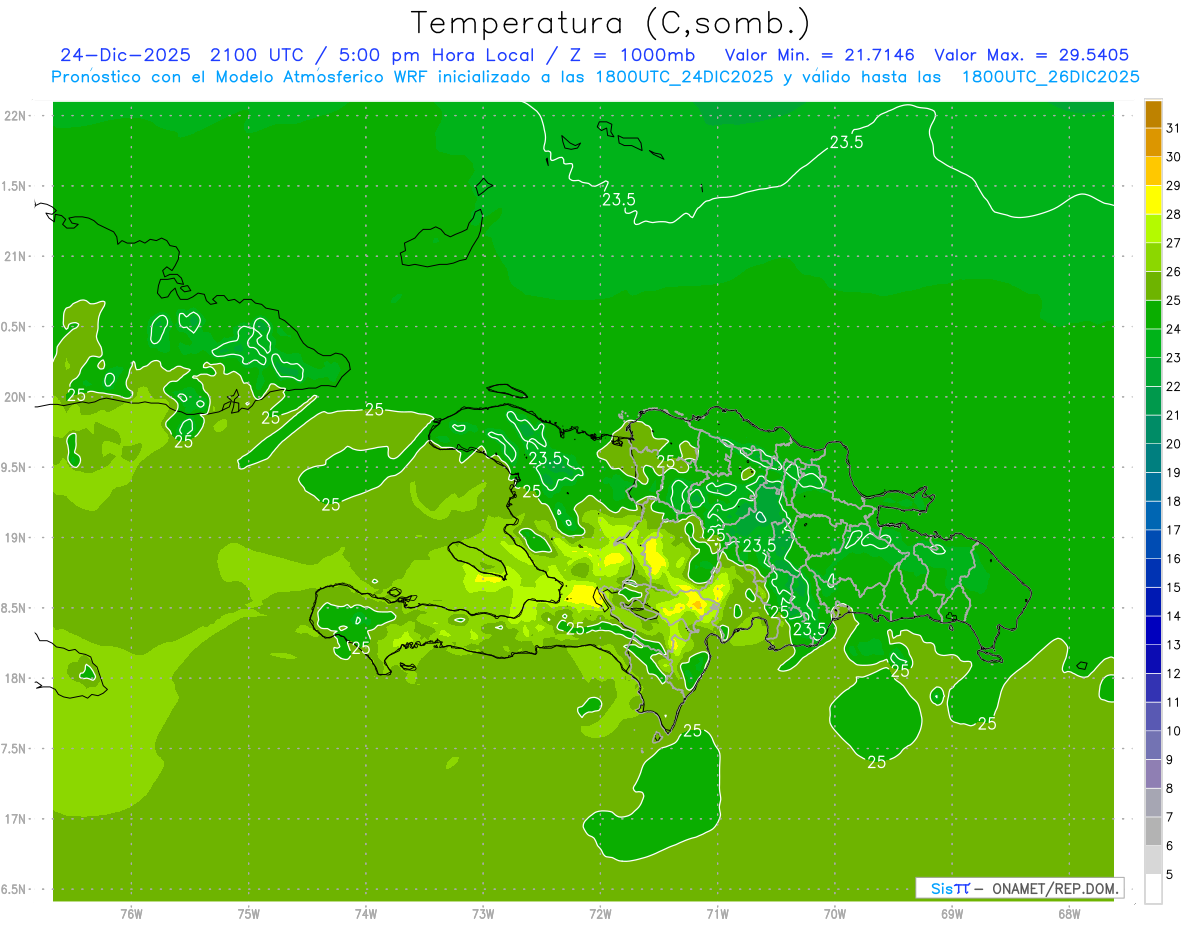This screenshot has height=927, width=1200.
Task: Click color bar label "31"
Action: [x=1174, y=128]
